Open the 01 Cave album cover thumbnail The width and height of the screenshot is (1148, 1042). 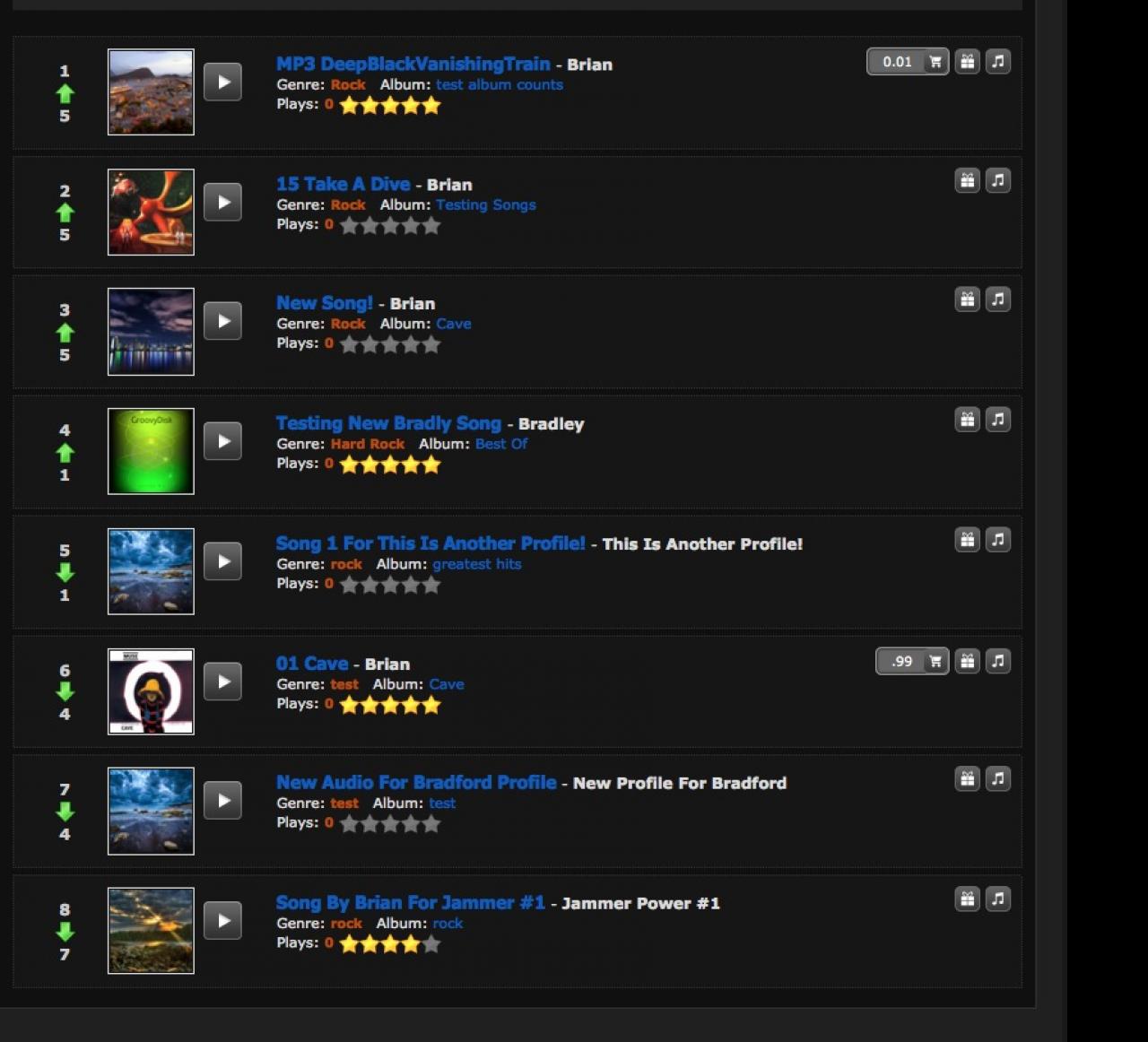point(151,691)
